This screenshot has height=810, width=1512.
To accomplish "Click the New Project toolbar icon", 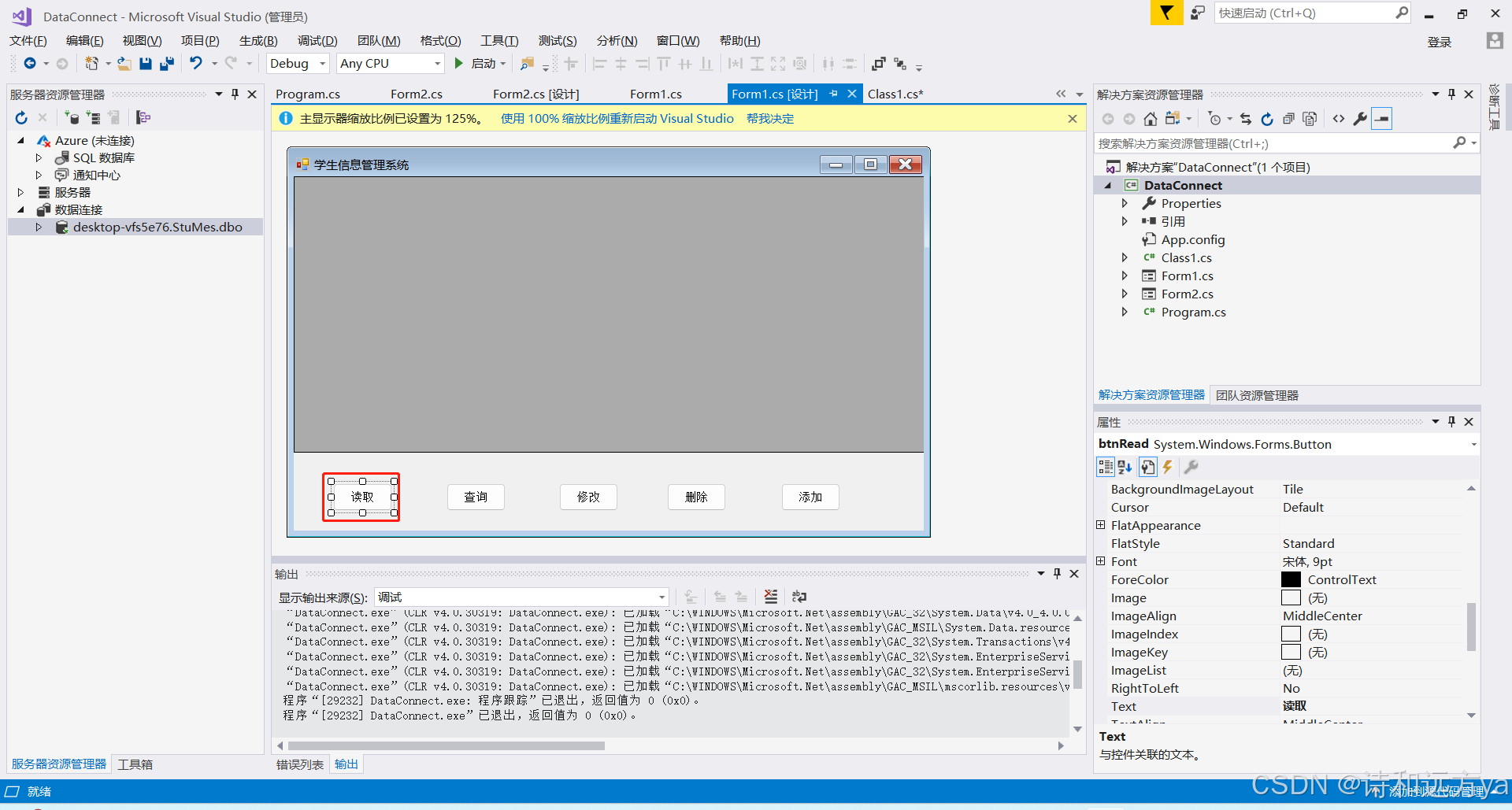I will point(92,64).
